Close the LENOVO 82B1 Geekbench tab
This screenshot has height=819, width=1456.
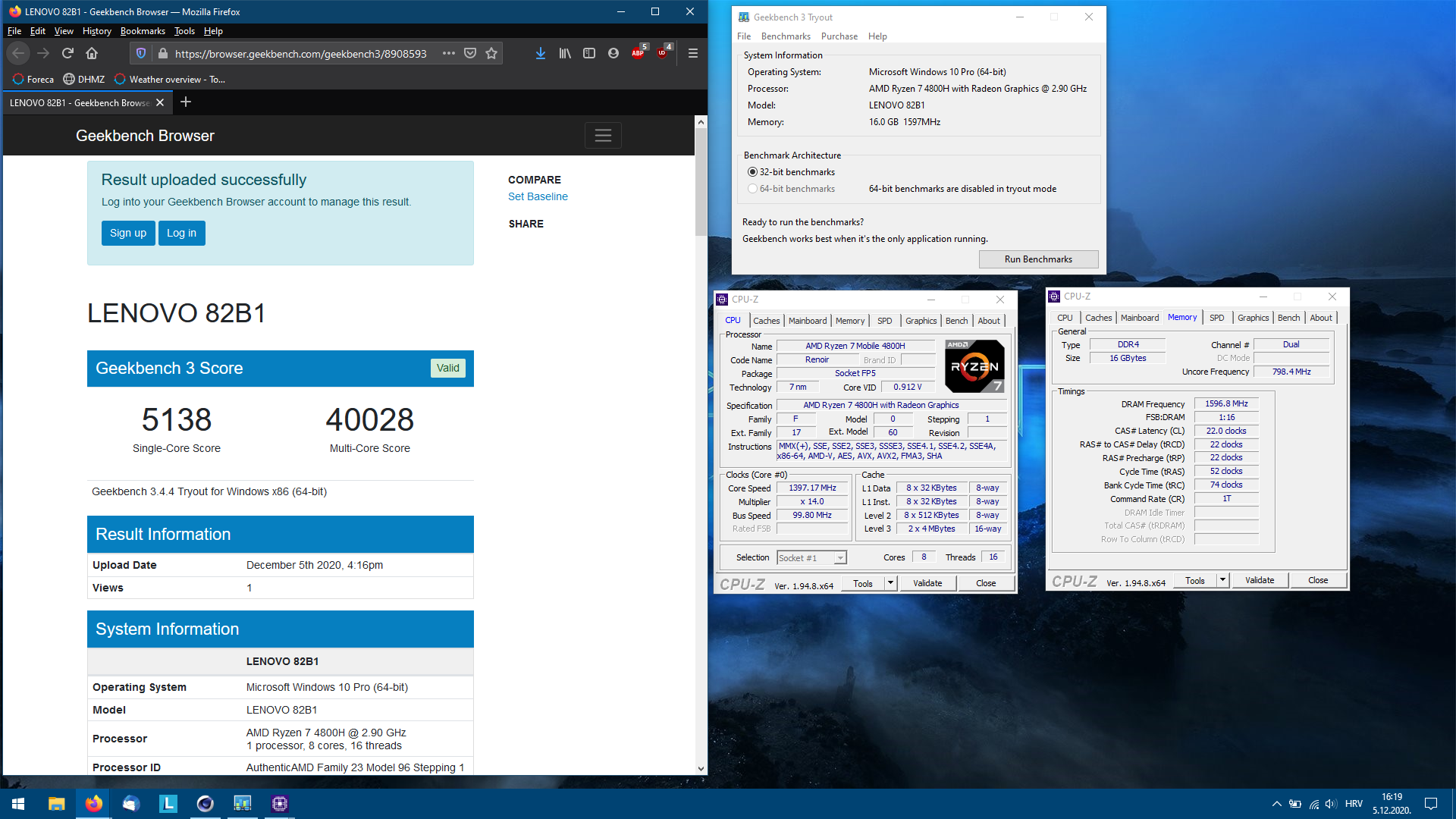tap(160, 102)
